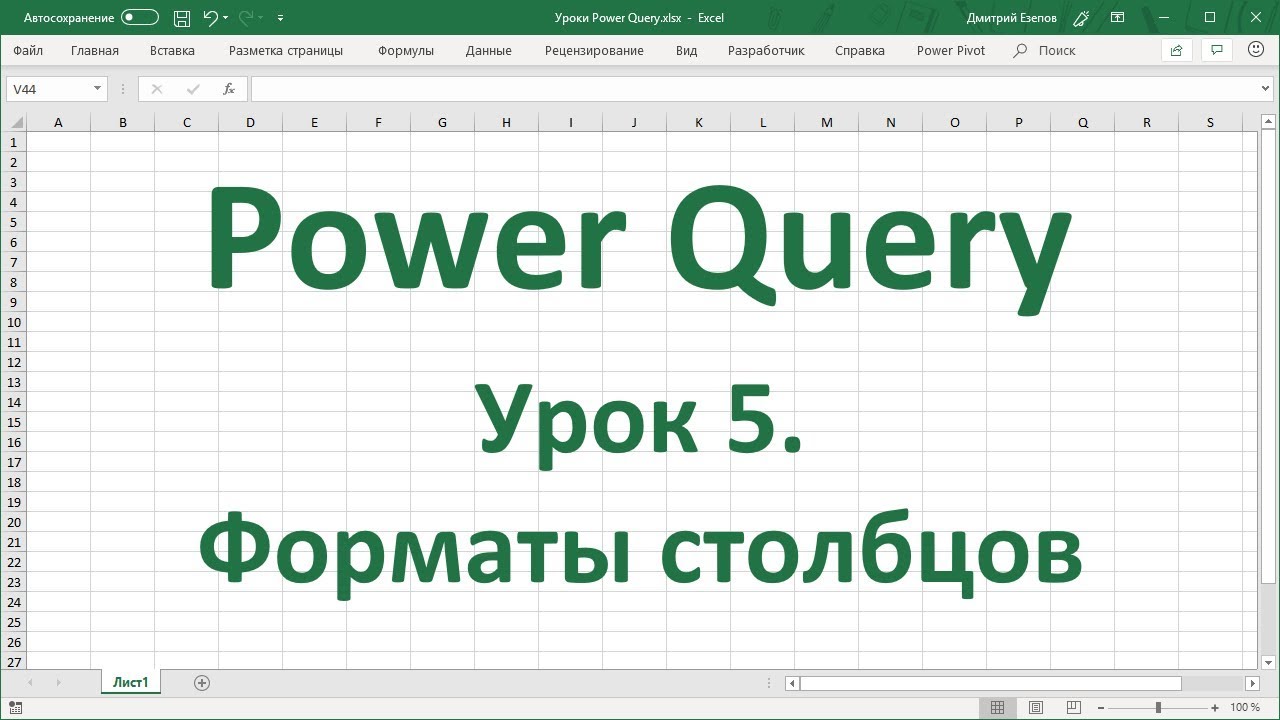Select row 1 header
This screenshot has height=720, width=1280.
coord(14,142)
